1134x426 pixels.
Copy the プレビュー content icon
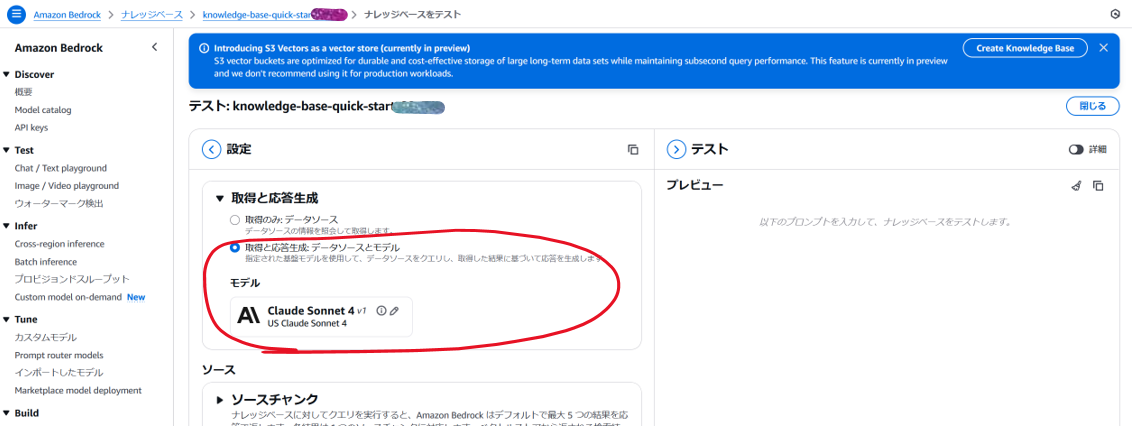[x=1098, y=186]
